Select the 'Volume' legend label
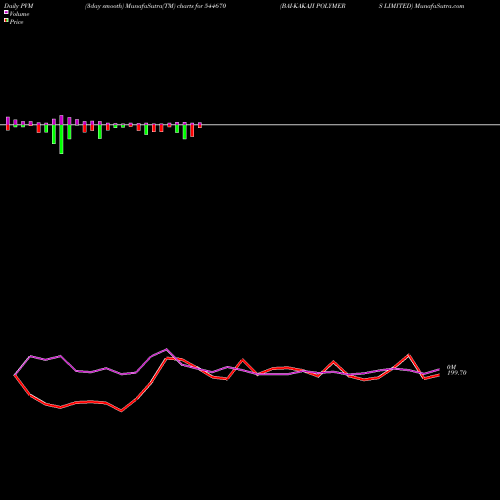500x500 pixels. (19, 14)
